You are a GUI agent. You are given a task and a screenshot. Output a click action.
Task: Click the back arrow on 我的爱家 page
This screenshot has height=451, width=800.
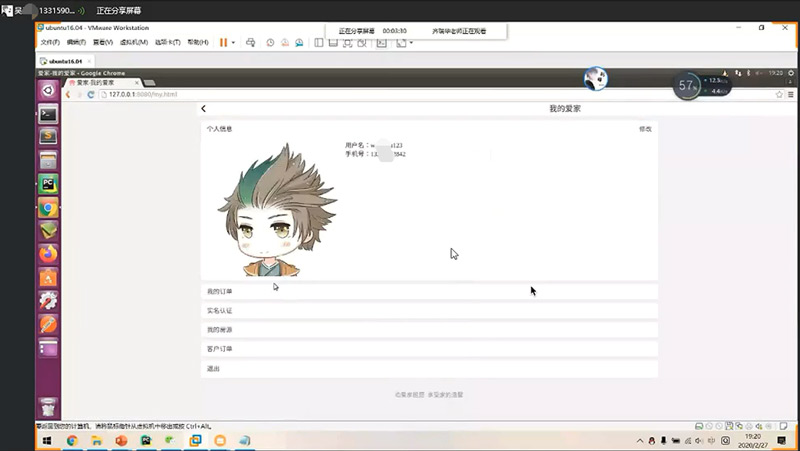coord(204,108)
